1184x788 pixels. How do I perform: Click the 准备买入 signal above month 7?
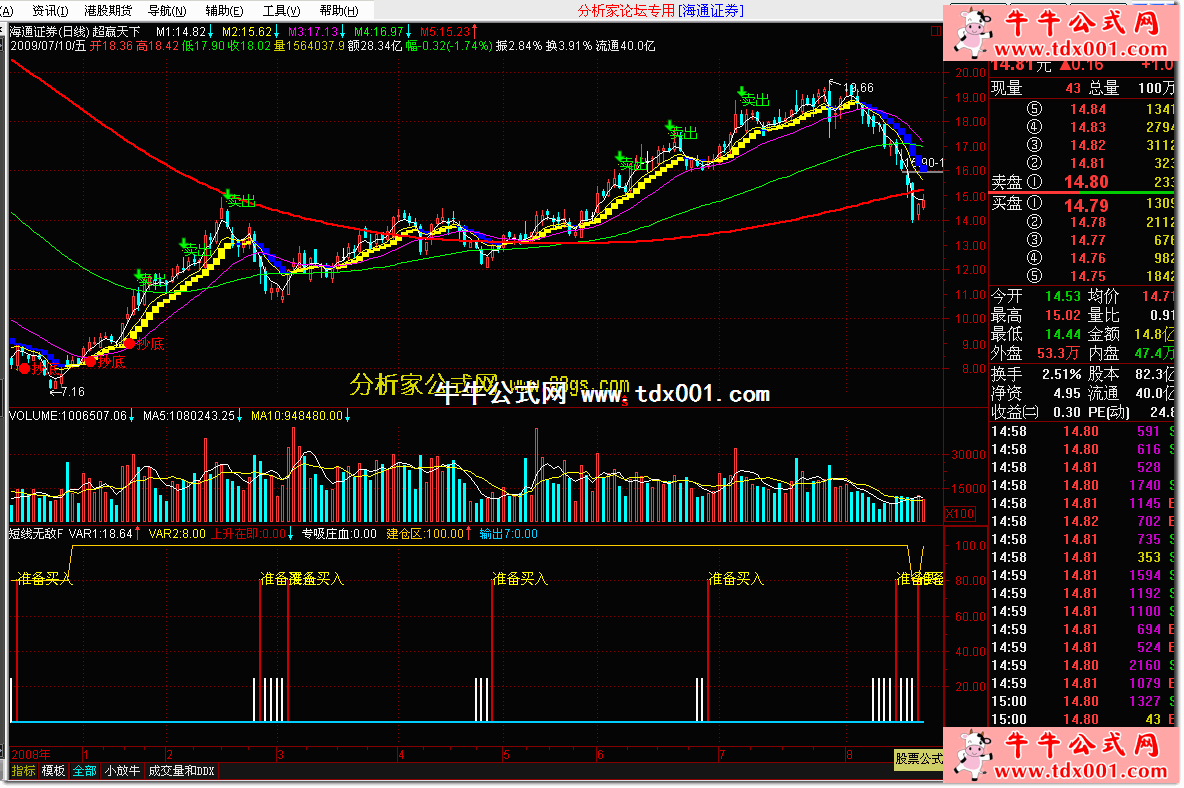(x=735, y=579)
